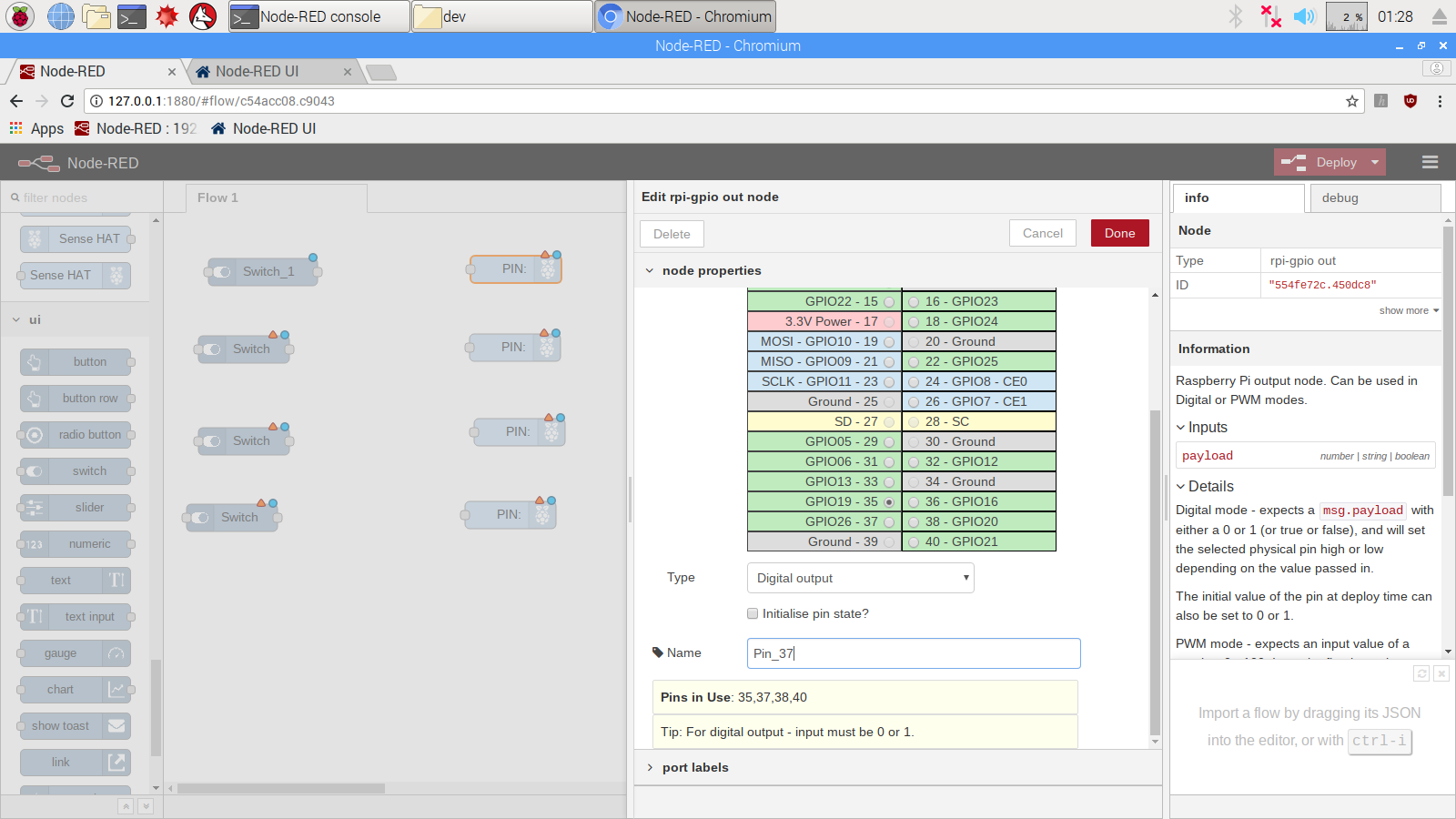Collapse the node properties section

(650, 270)
